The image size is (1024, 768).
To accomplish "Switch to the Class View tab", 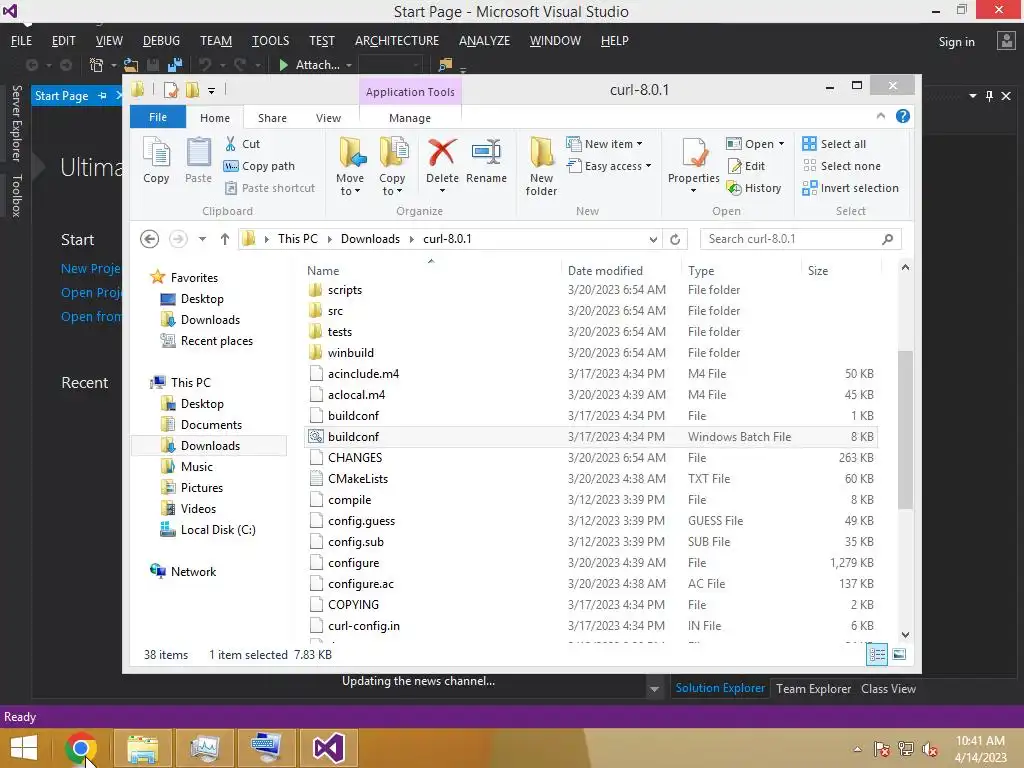I will coord(888,688).
